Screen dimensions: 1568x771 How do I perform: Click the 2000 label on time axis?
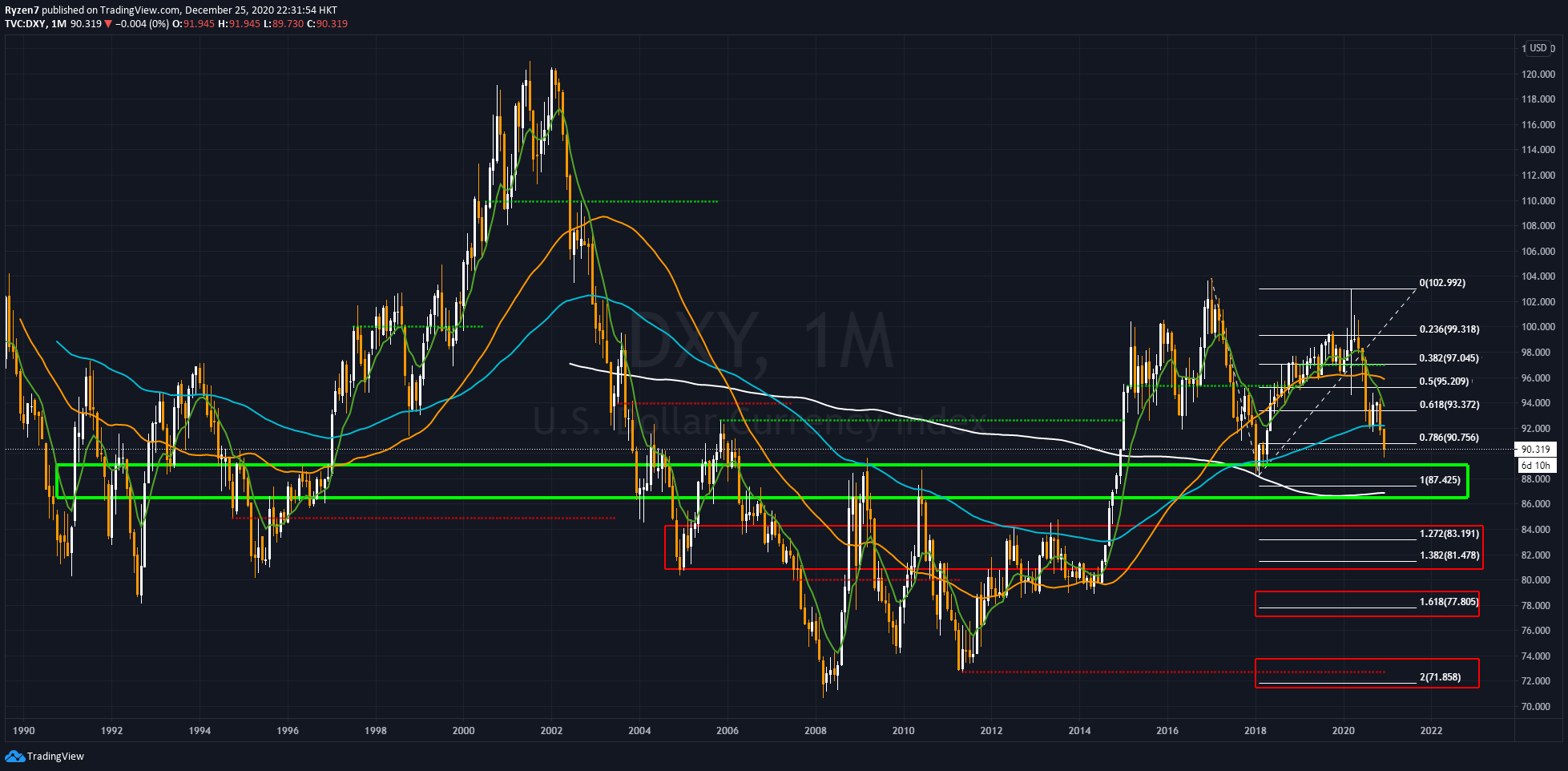coord(464,731)
